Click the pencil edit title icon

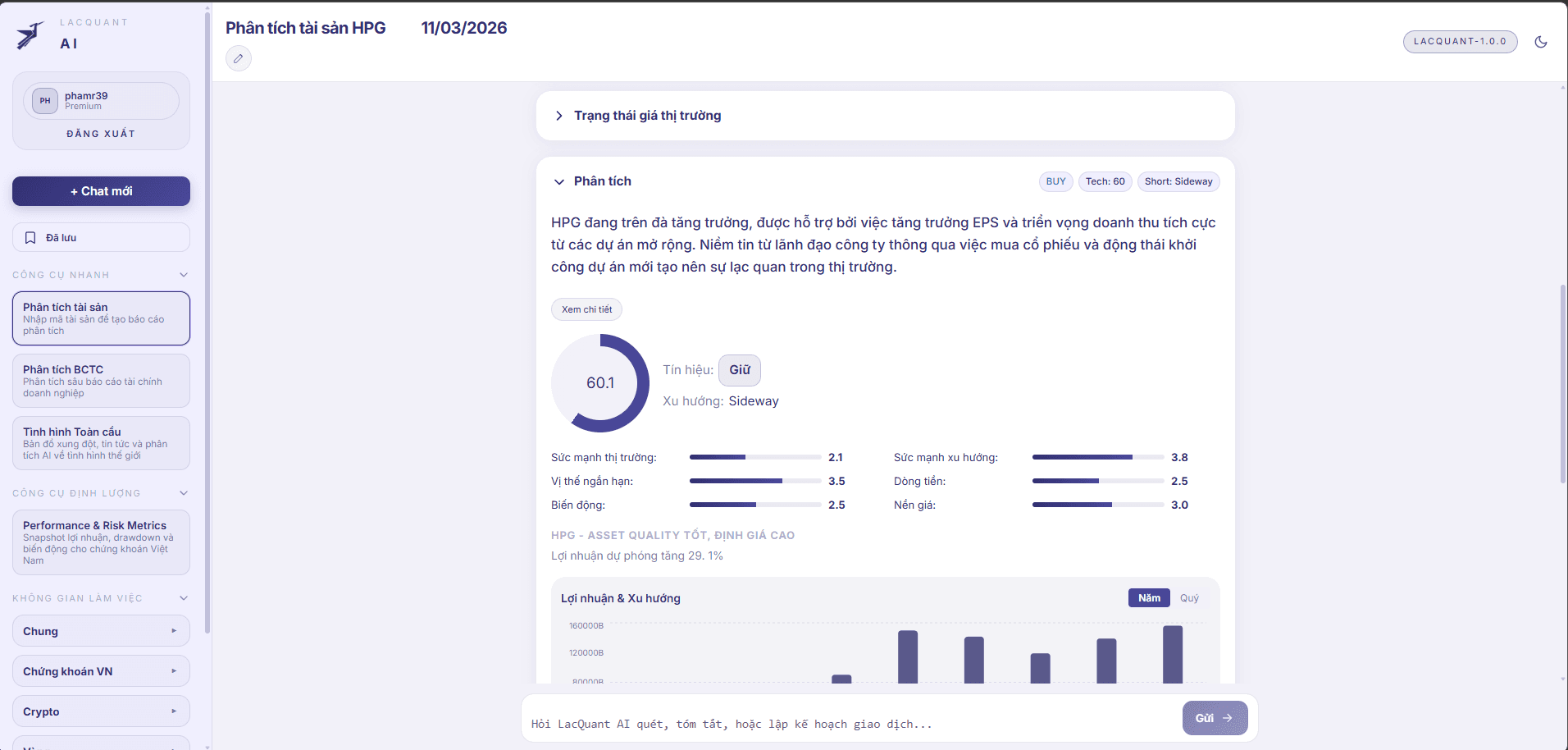[239, 58]
